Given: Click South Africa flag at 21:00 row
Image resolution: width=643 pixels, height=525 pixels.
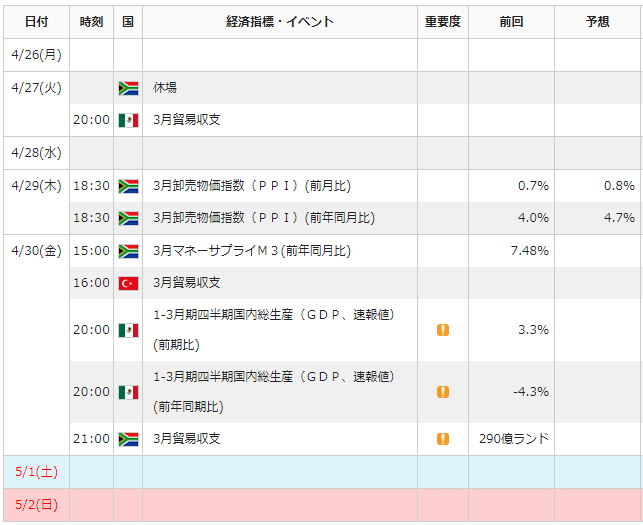Looking at the screenshot, I should point(128,439).
